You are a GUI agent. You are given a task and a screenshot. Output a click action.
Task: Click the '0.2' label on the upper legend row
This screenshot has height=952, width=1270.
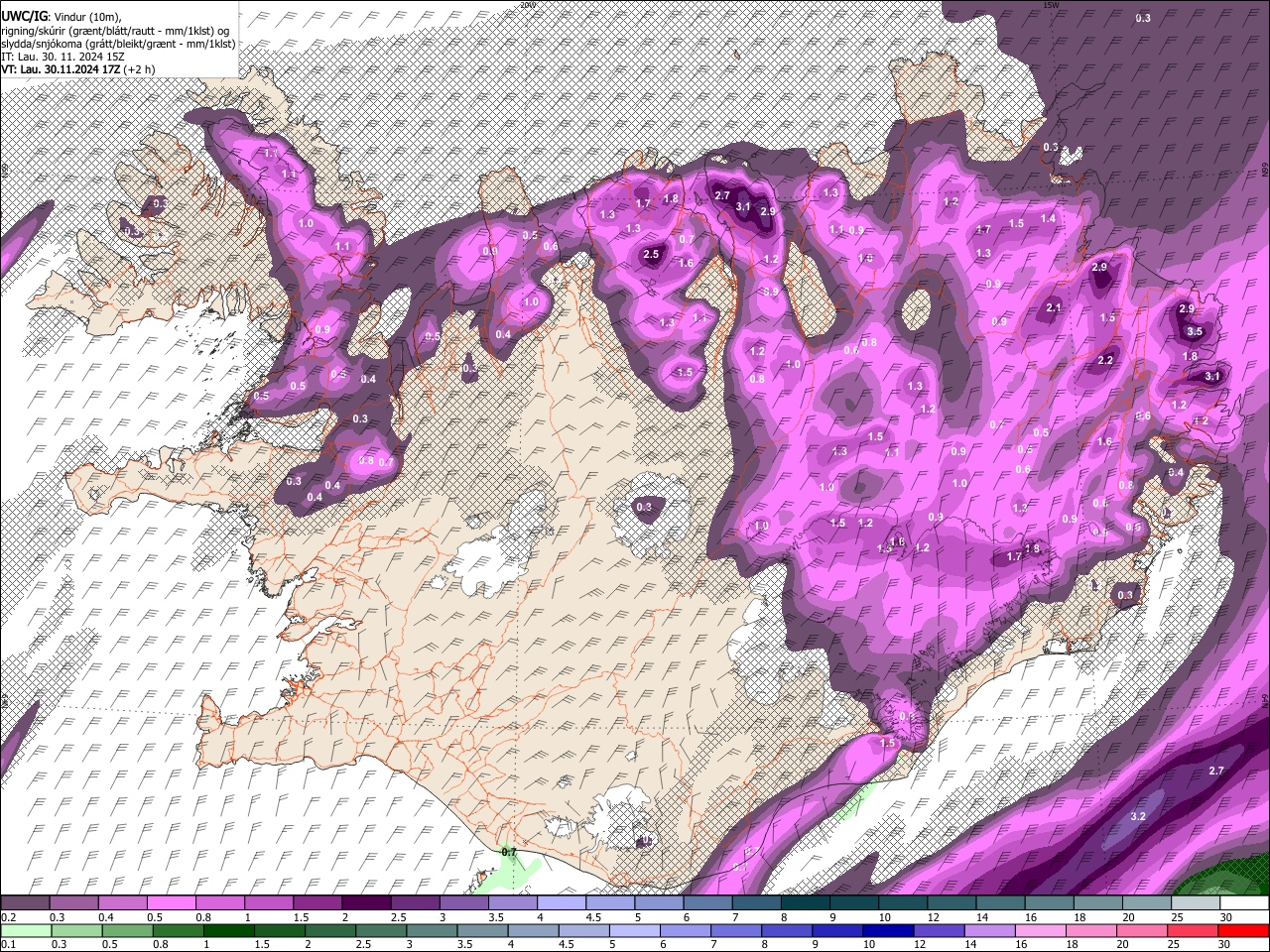(x=7, y=917)
